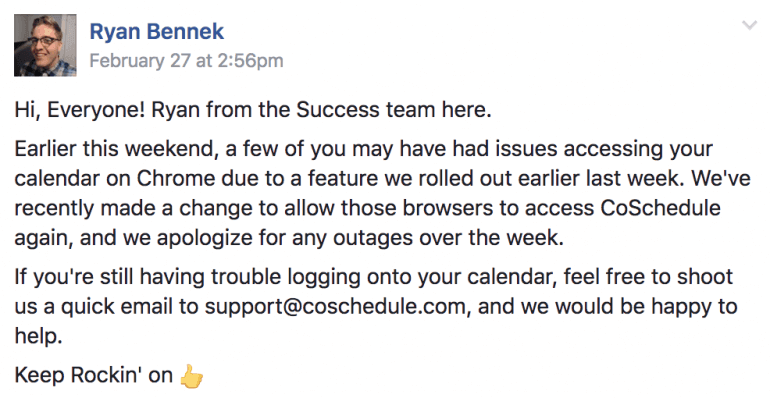This screenshot has height=398, width=770.
Task: Click the word 'CoSchedule' in the post
Action: click(x=660, y=208)
